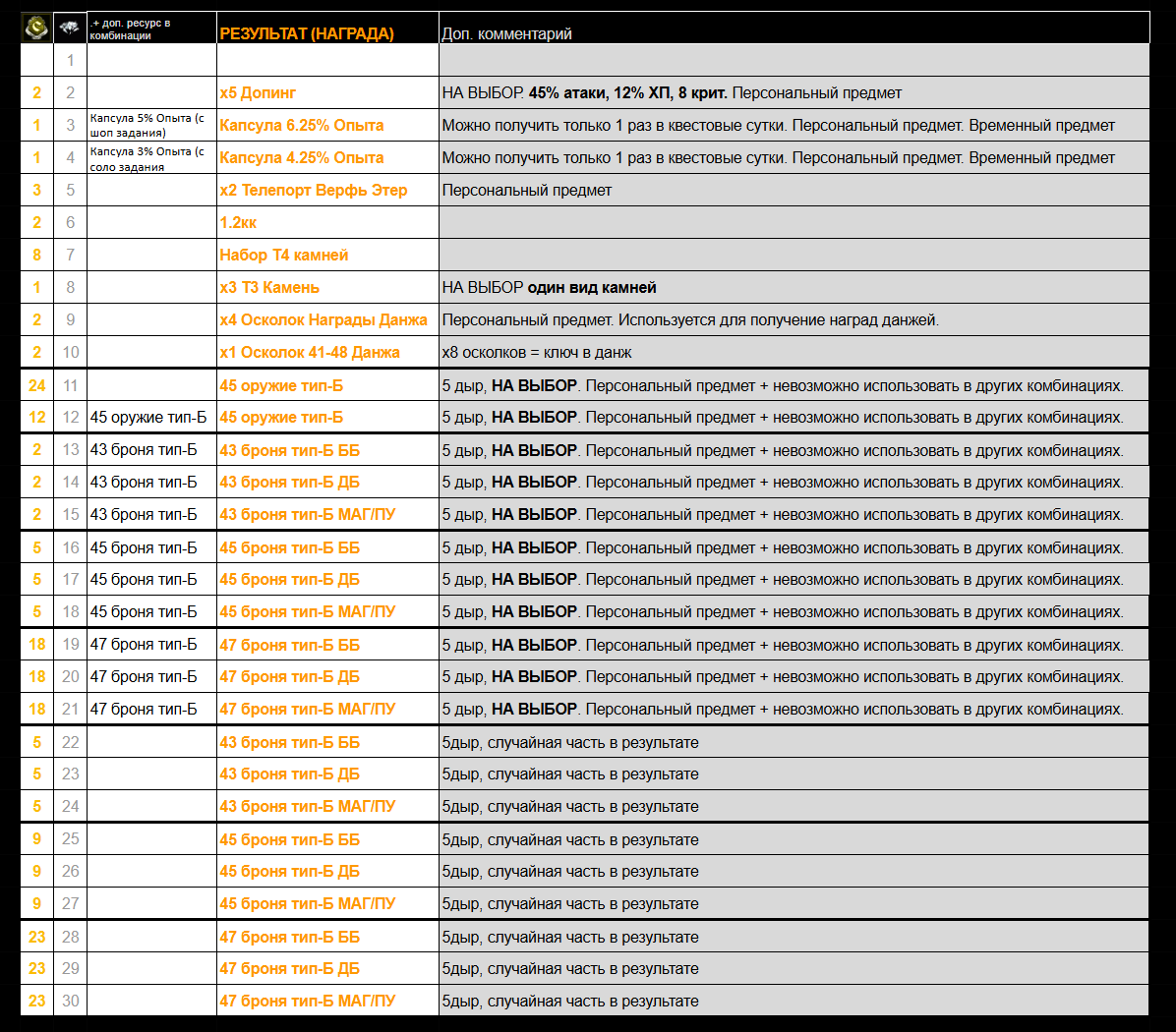
Task: Click the 'x5 Допинг' reward cell
Action: coord(258,93)
